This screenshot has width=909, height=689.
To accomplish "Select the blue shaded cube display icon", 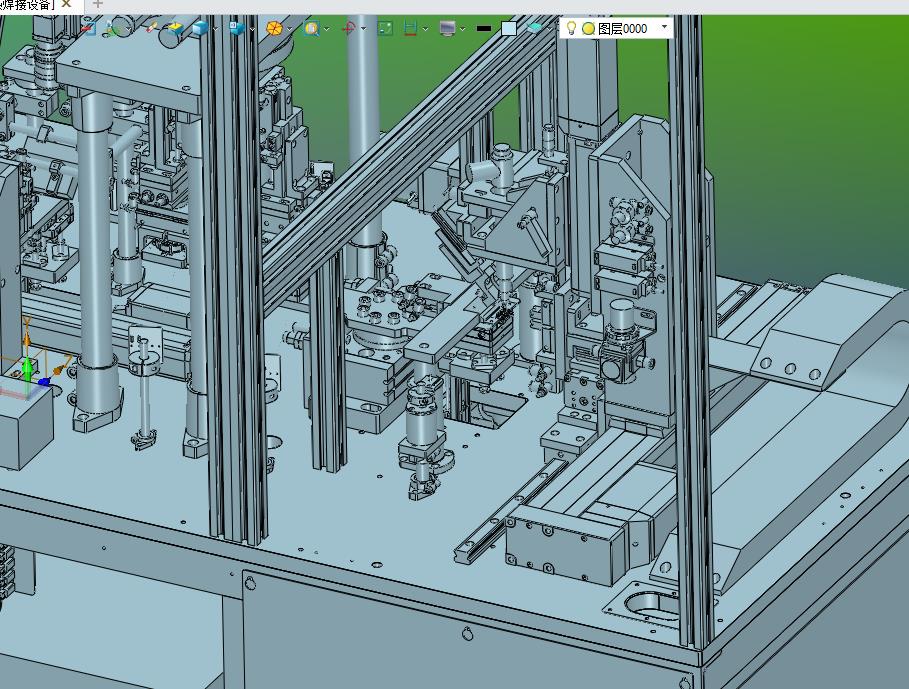I will (201, 28).
